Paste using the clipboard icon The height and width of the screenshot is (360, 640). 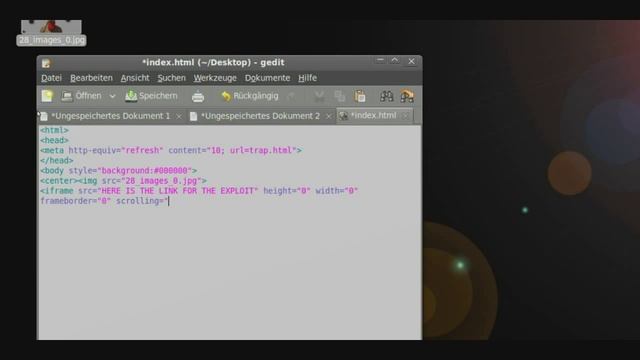[360, 96]
